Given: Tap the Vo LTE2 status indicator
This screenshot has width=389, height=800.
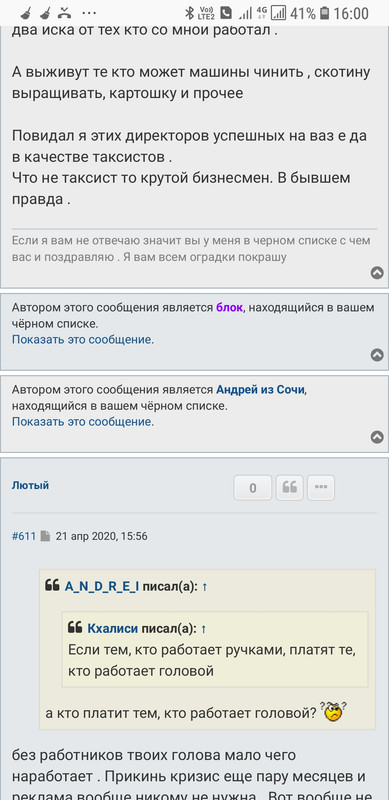Looking at the screenshot, I should tap(206, 13).
